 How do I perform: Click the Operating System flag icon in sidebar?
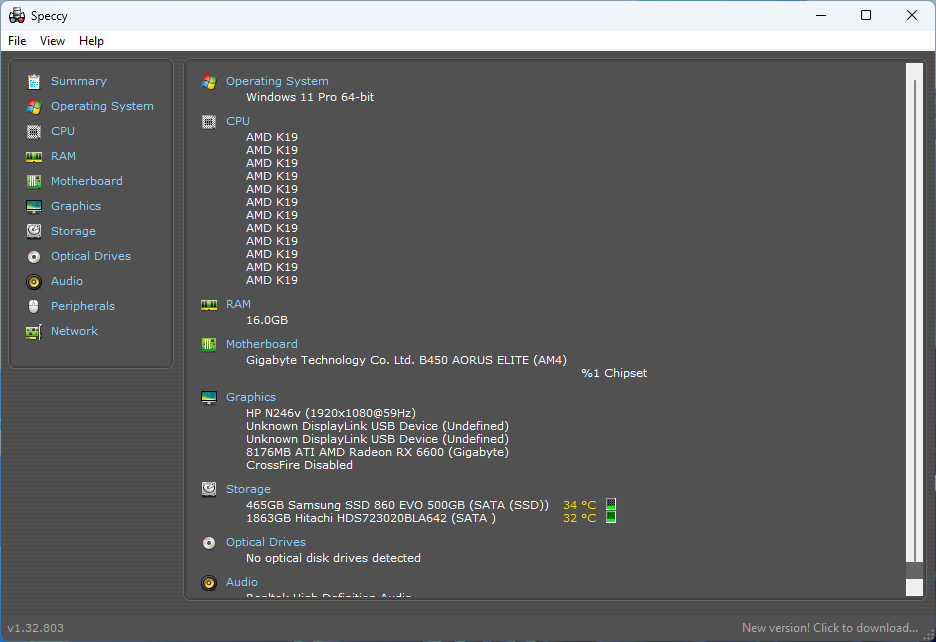coord(34,106)
